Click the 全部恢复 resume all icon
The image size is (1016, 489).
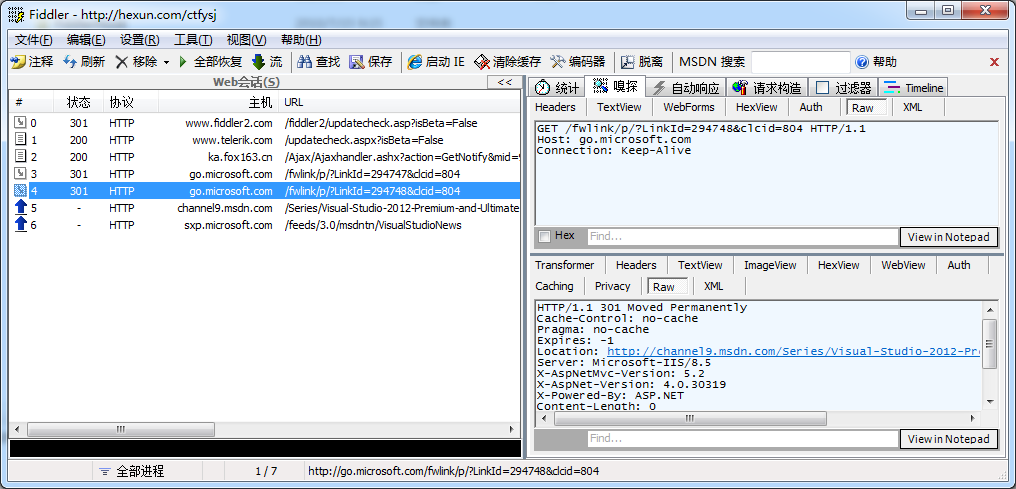tap(183, 62)
